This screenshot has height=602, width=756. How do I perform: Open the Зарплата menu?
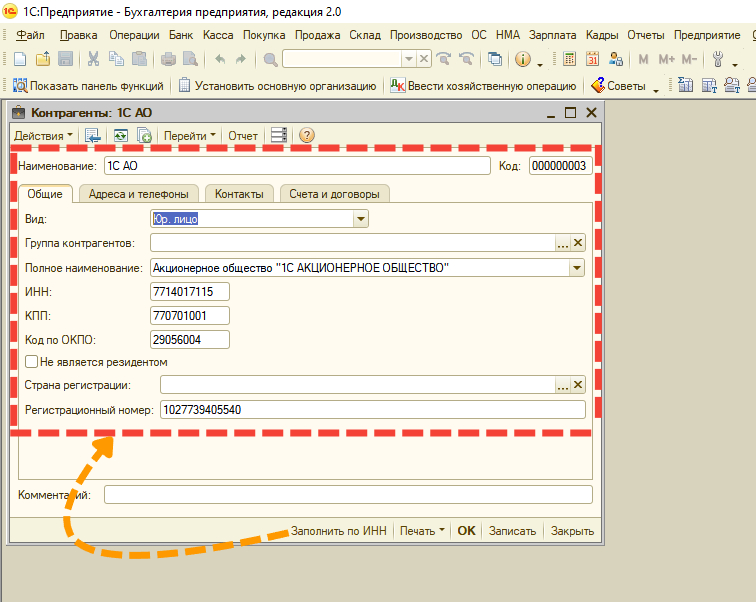click(553, 35)
